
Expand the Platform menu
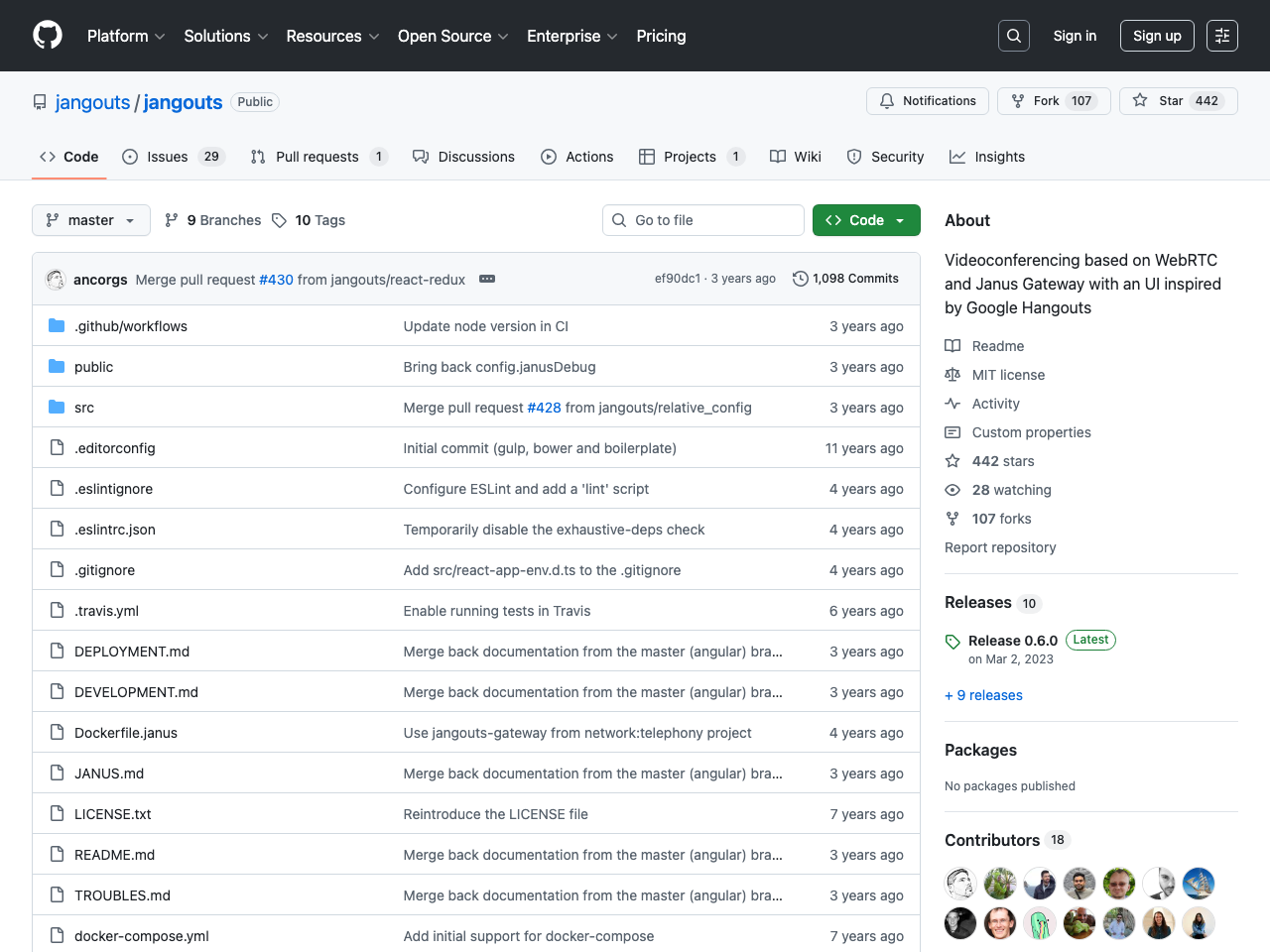(125, 36)
